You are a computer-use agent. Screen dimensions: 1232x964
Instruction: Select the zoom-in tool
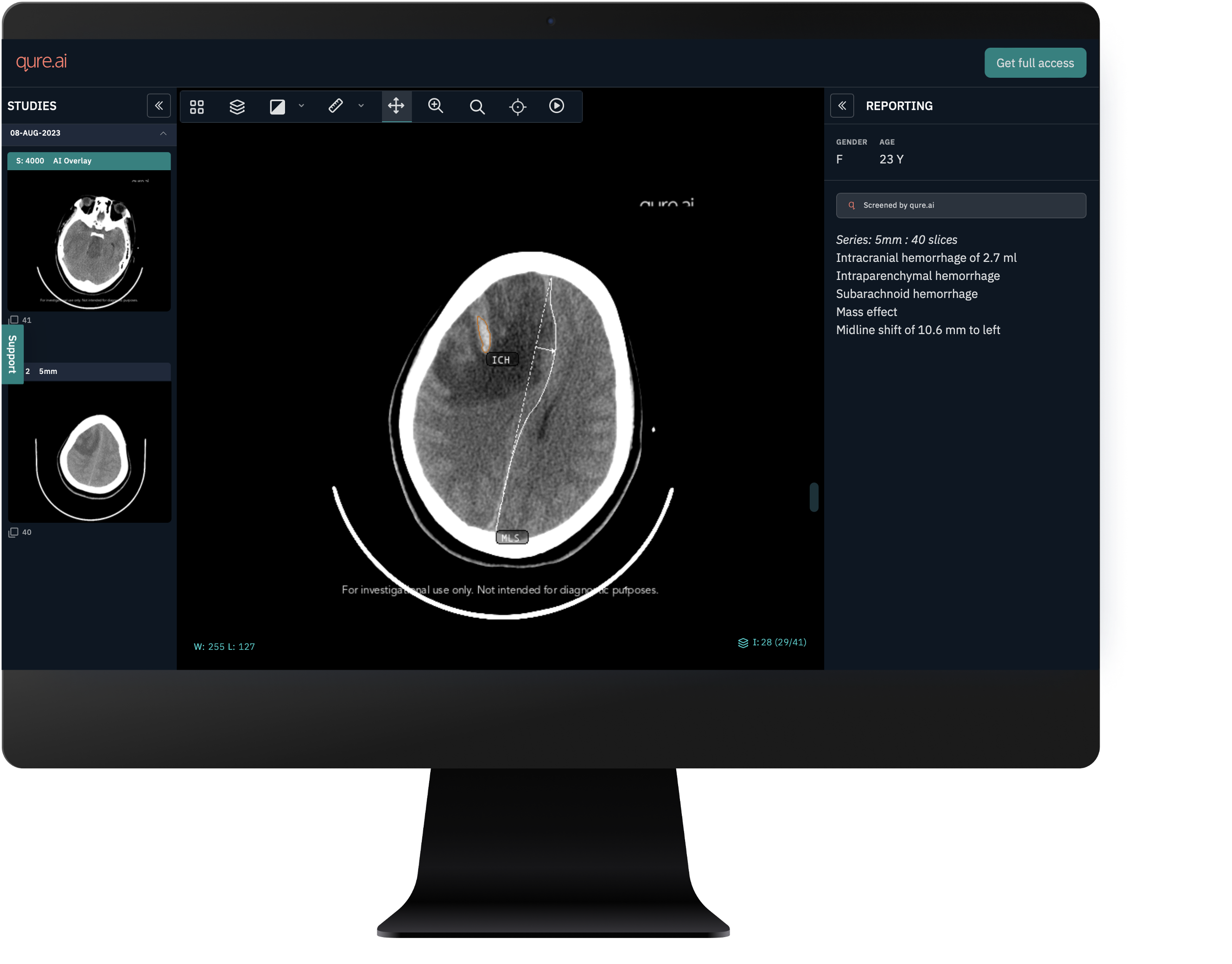436,106
